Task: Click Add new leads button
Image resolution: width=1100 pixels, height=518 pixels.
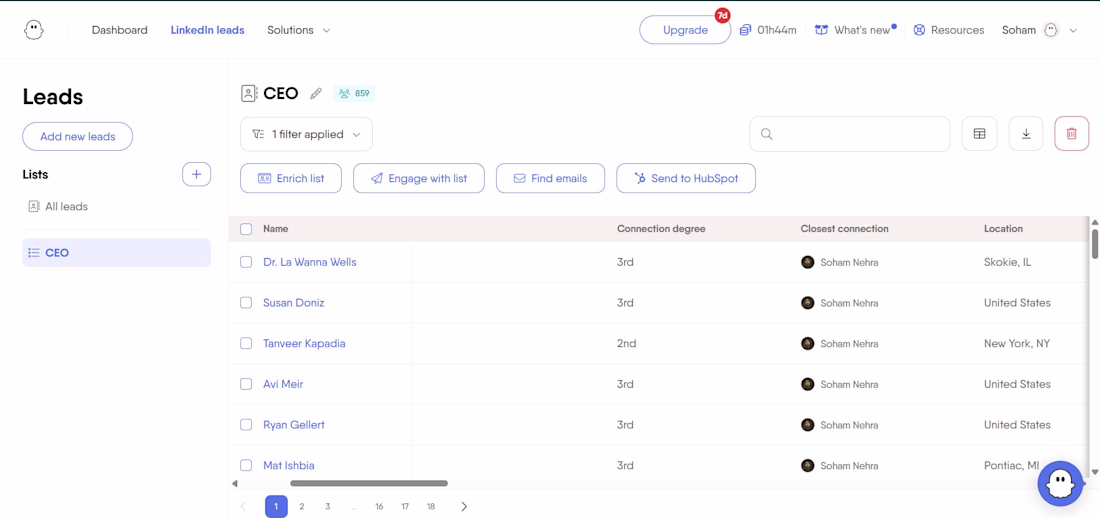Action: (x=77, y=136)
